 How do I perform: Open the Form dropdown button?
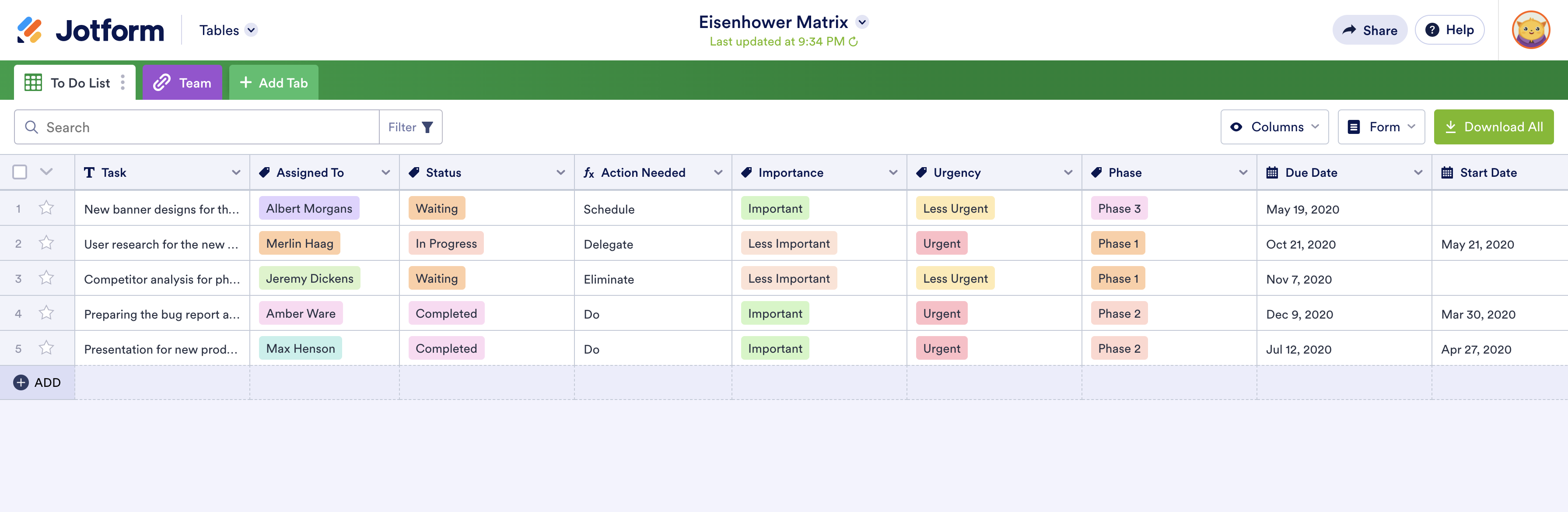pos(1380,127)
